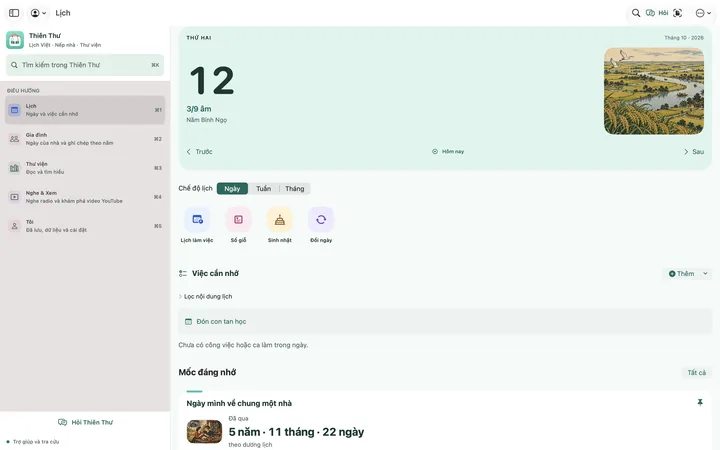Screen dimensions: 720x450
Task: Click the Năm Bính Ngọ label
Action: tap(207, 120)
